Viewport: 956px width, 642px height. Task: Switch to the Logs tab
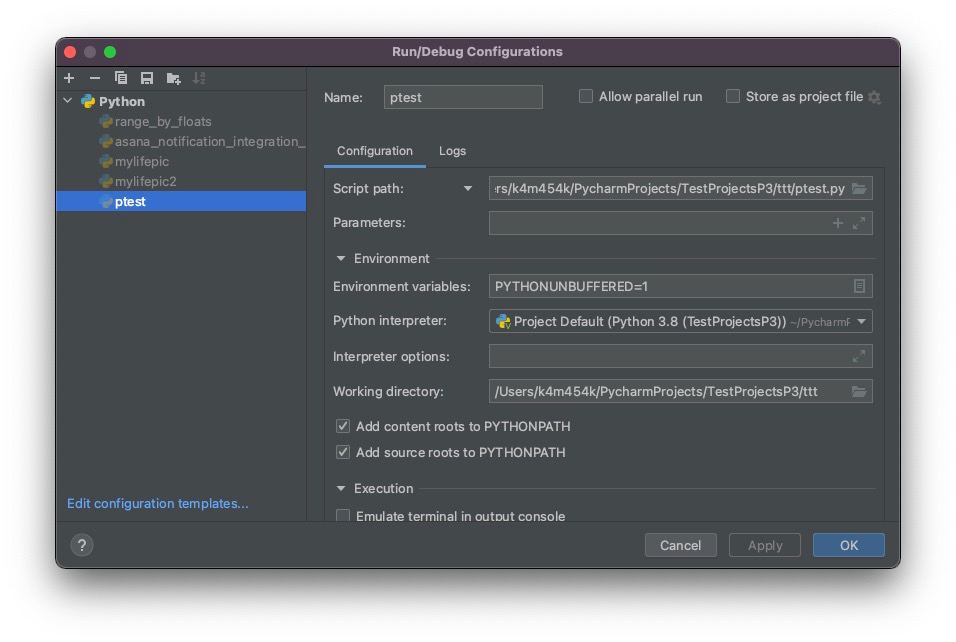point(452,151)
